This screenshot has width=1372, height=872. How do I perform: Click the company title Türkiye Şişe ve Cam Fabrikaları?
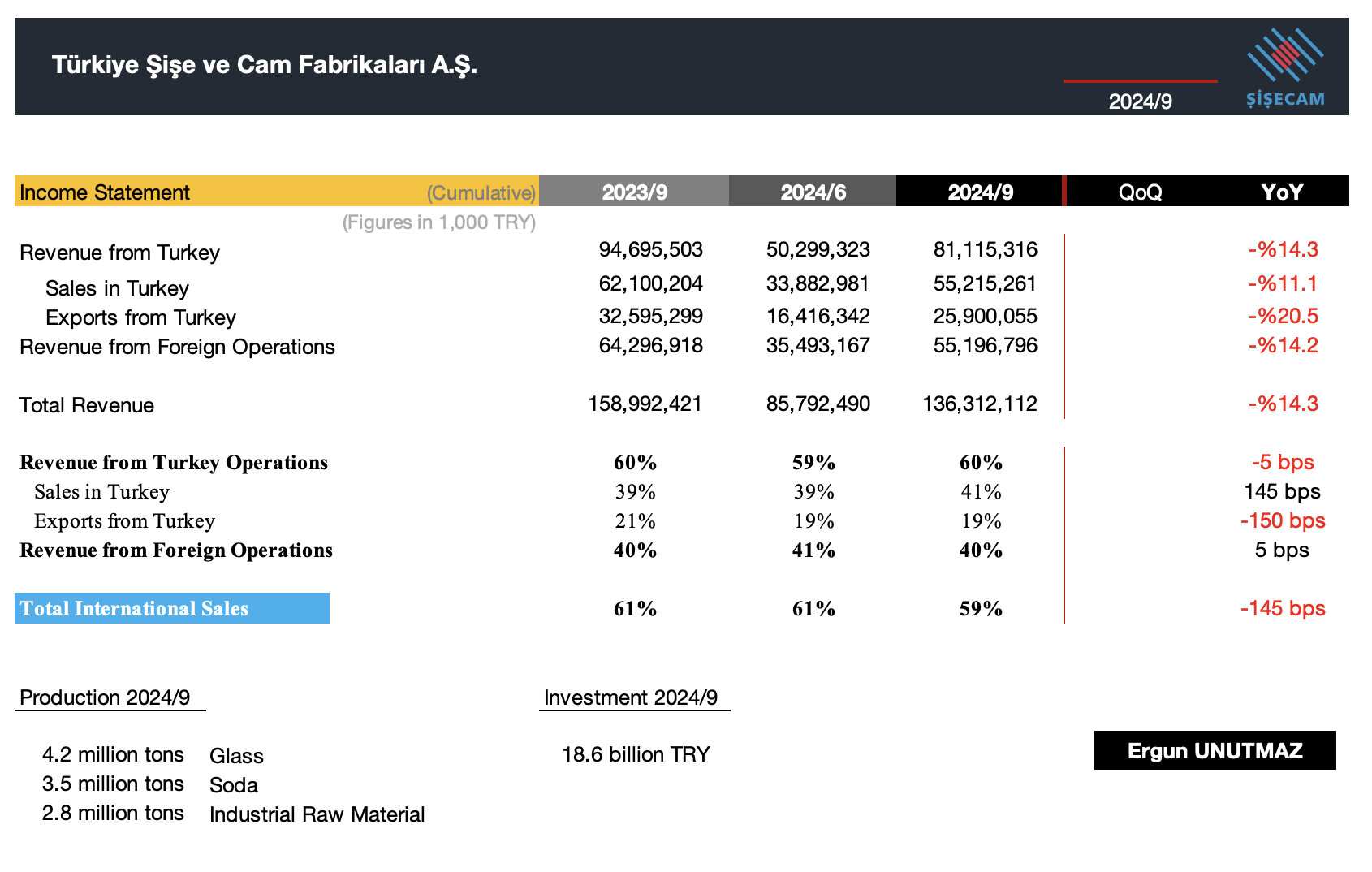264,65
